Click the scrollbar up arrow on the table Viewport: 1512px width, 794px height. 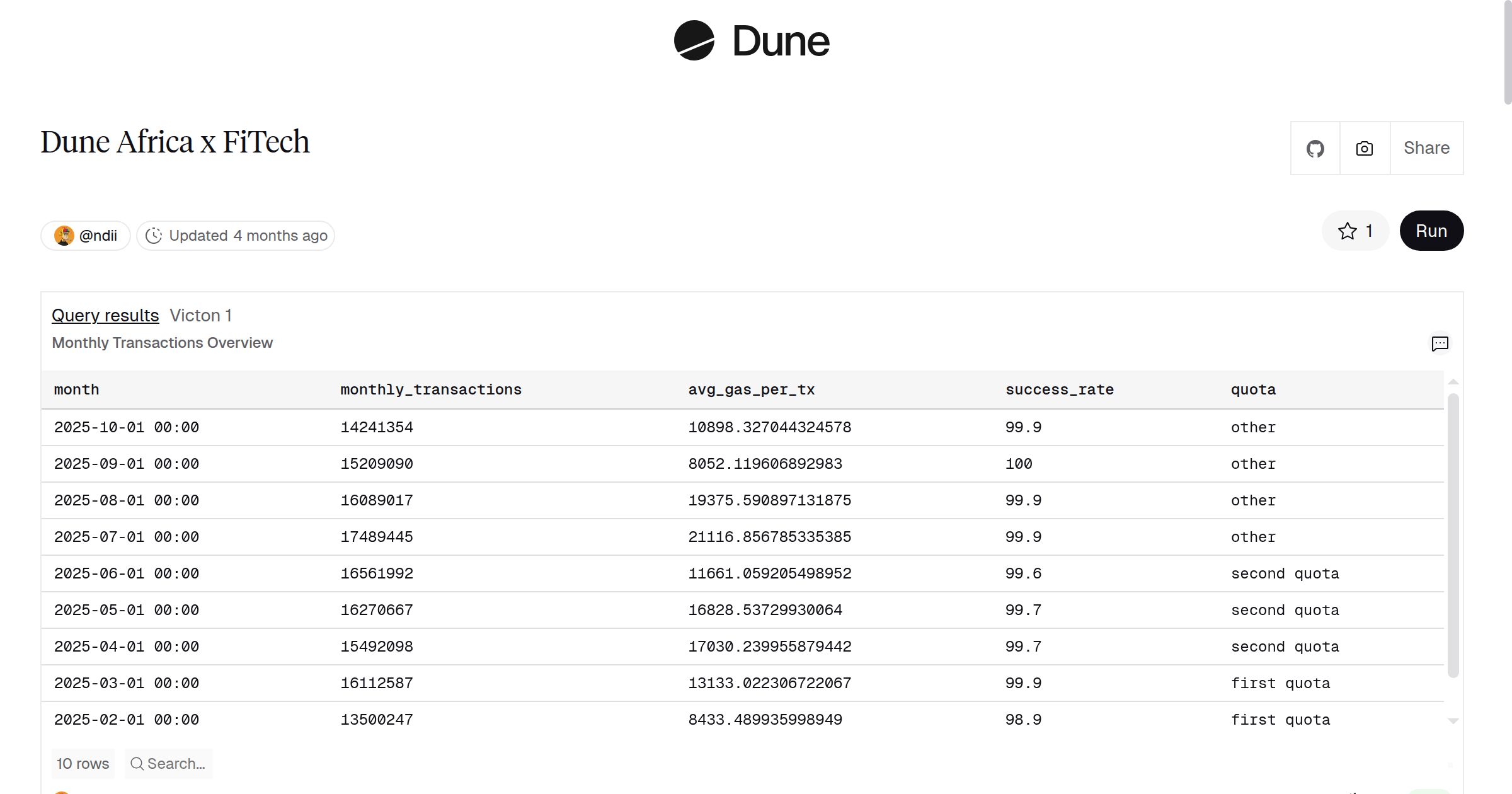(x=1453, y=381)
